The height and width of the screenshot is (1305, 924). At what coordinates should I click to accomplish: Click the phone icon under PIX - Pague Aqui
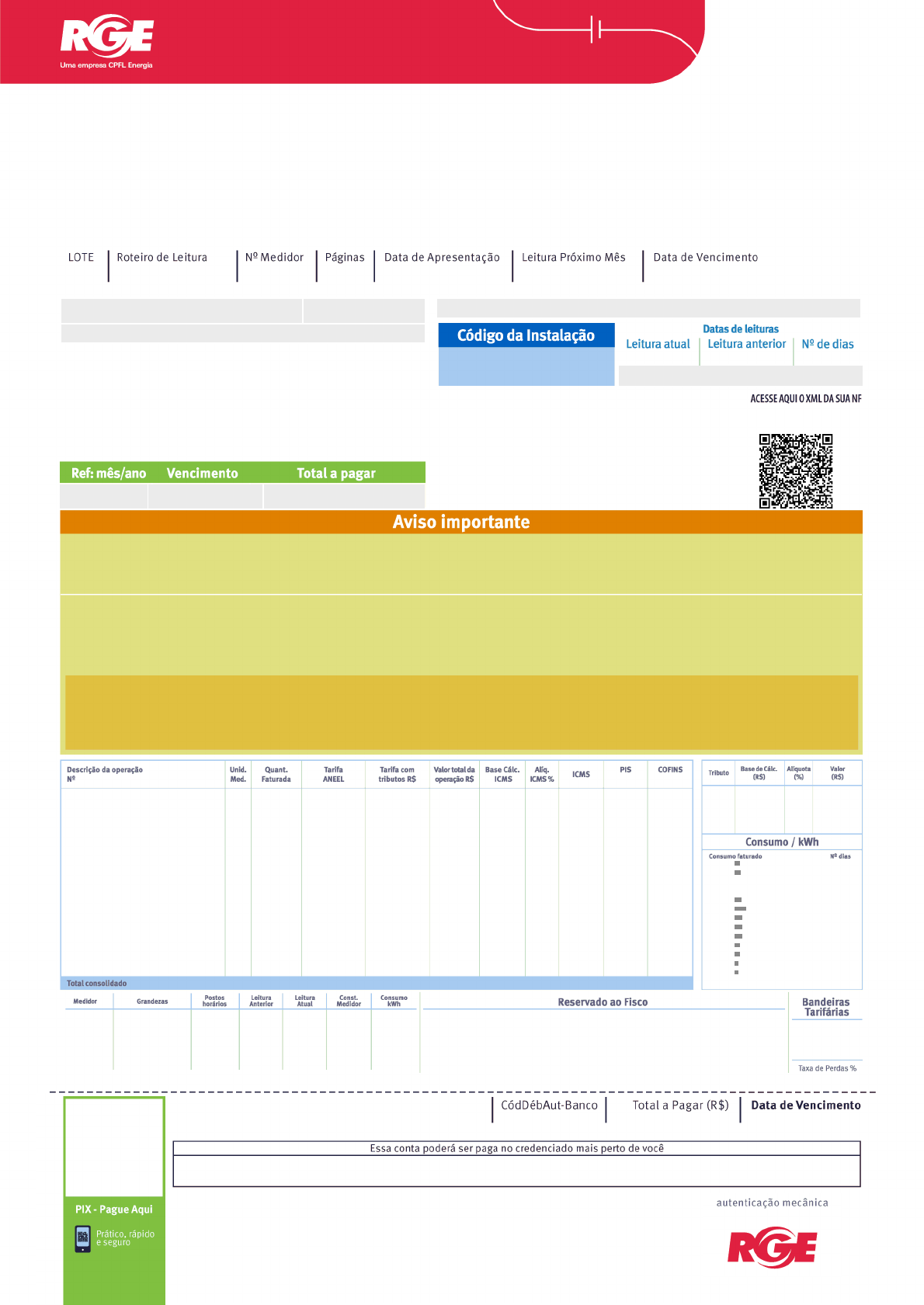click(83, 1238)
